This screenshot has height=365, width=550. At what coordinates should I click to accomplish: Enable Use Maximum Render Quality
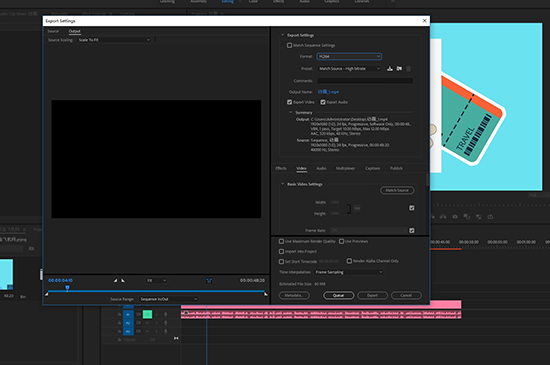pos(281,241)
